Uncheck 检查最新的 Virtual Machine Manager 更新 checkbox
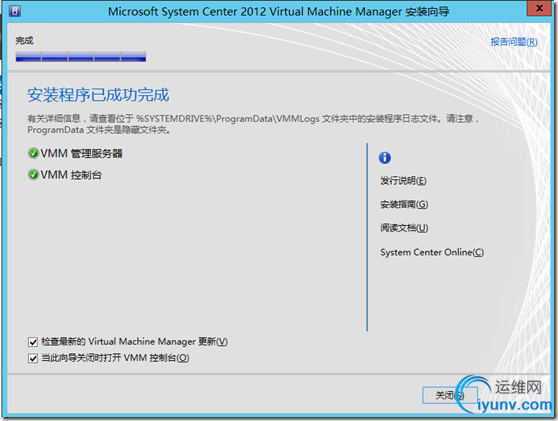This screenshot has width=558, height=421. [x=33, y=342]
